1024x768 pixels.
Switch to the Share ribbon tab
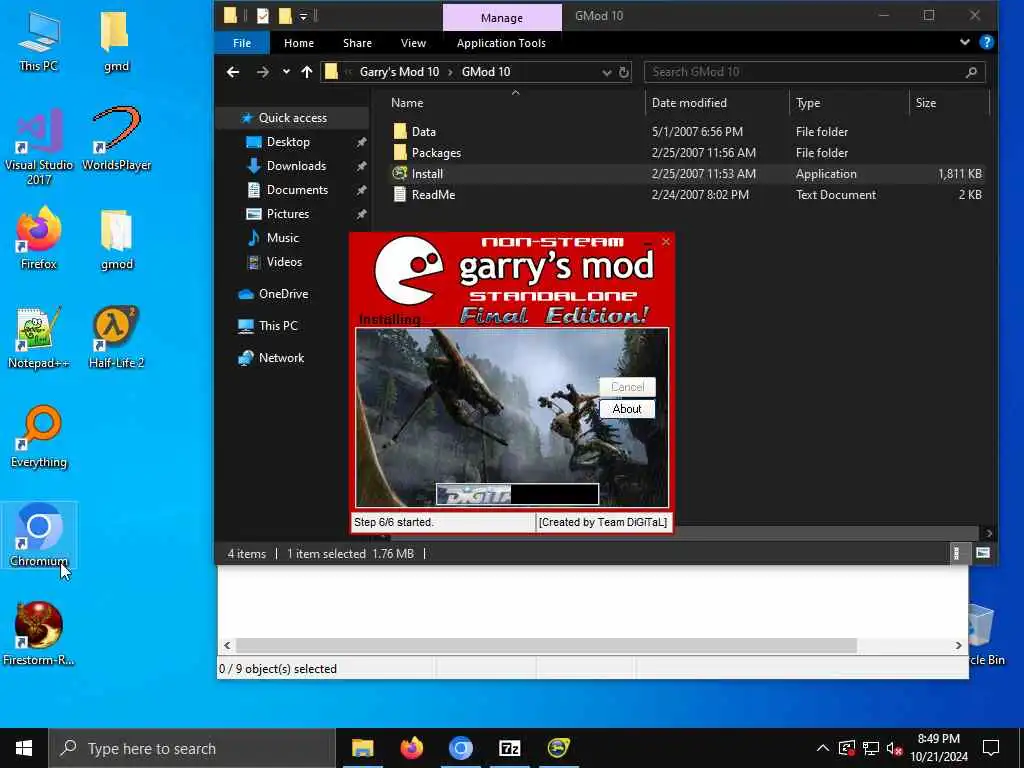(357, 43)
